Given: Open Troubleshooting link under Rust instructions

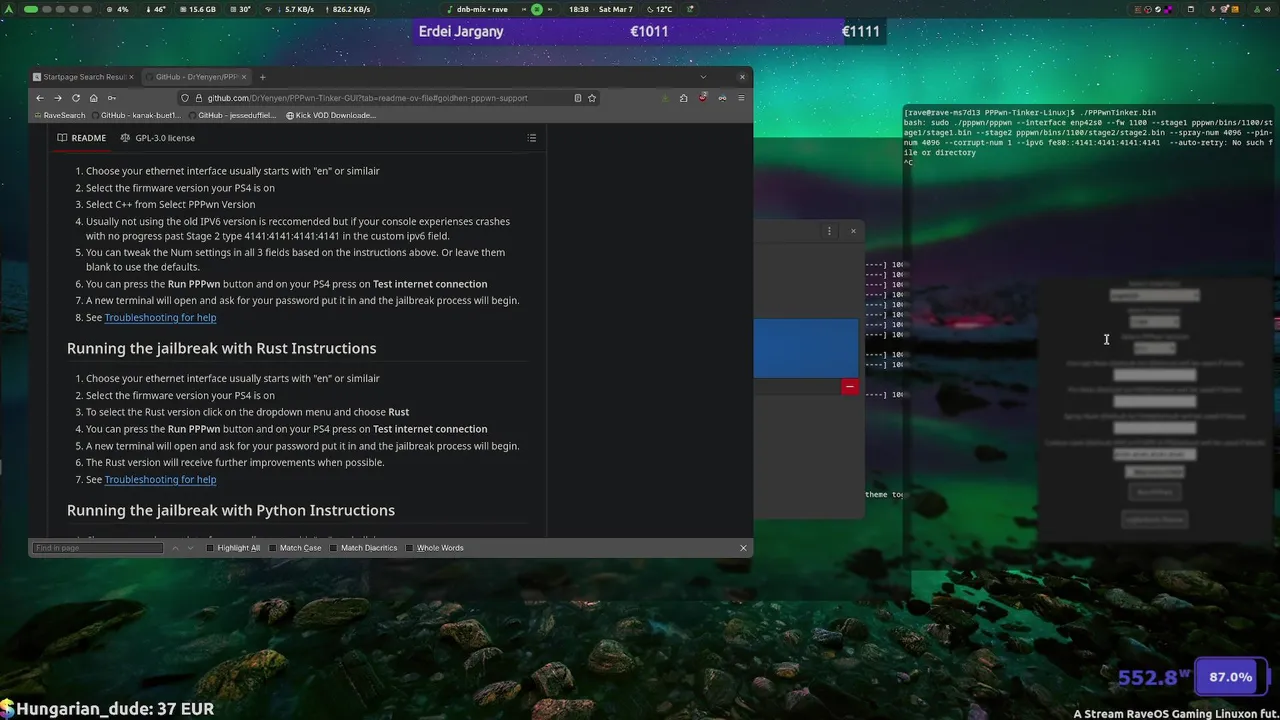Looking at the screenshot, I should pyautogui.click(x=160, y=479).
